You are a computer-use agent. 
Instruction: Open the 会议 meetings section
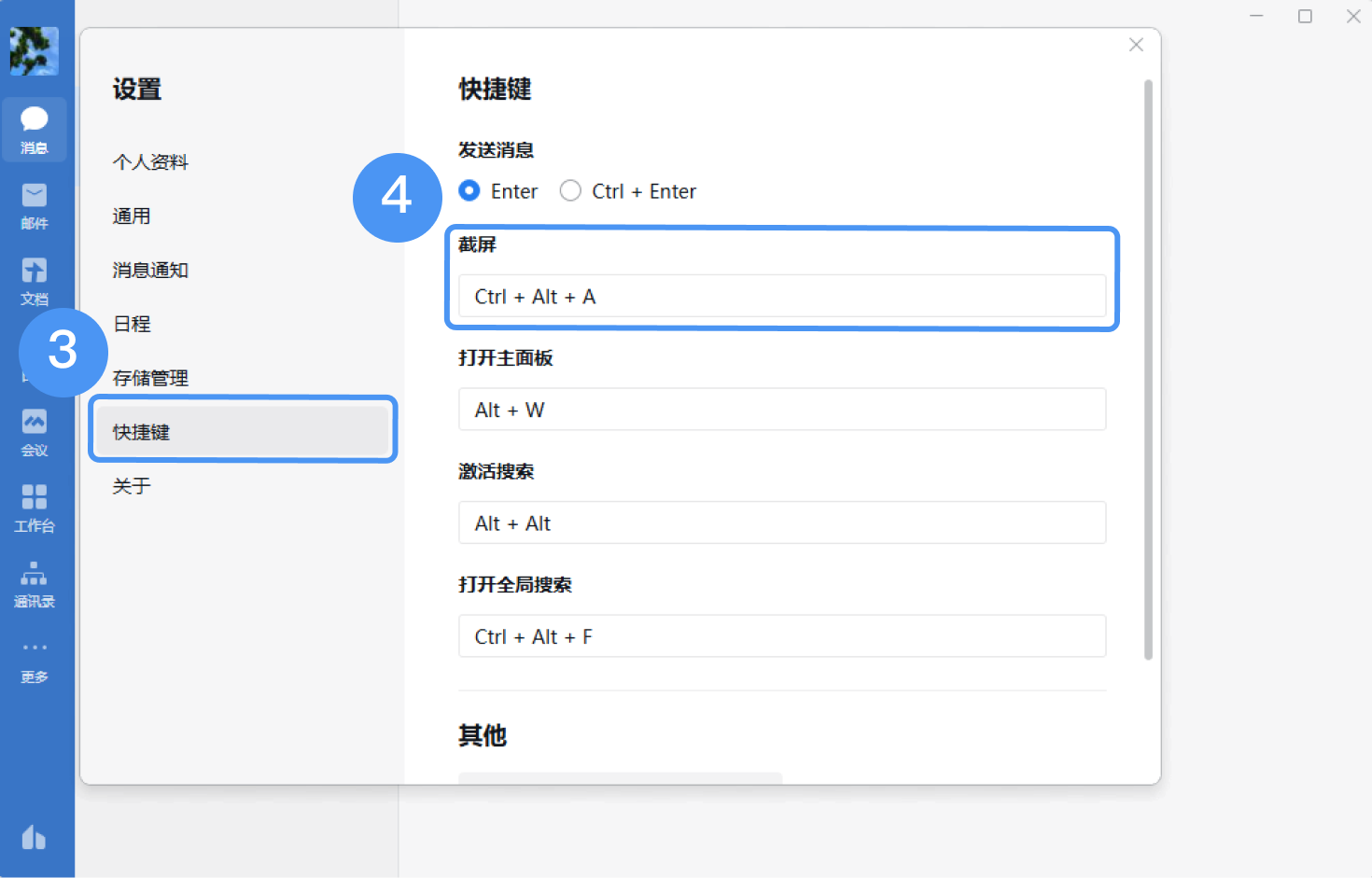35,431
